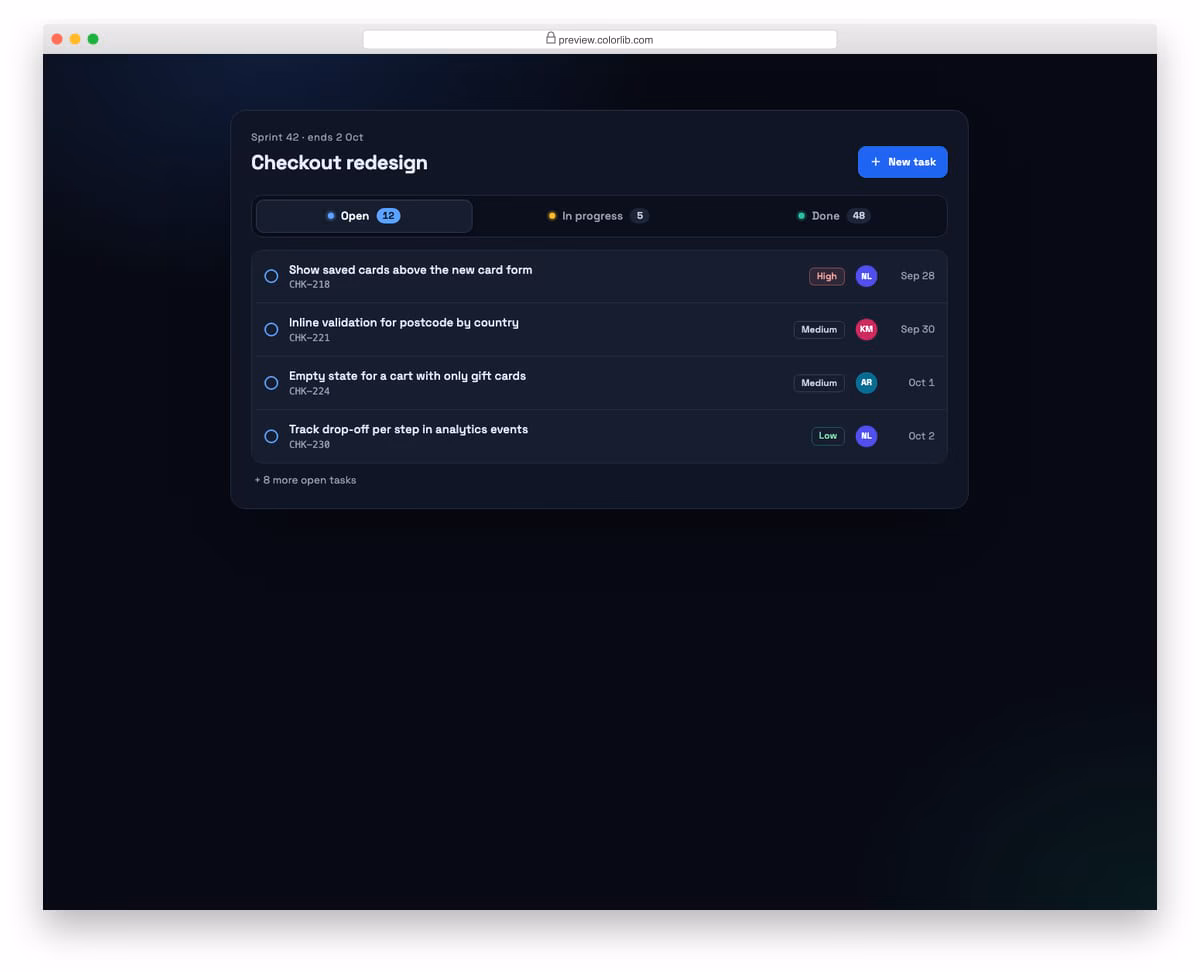Screen dimensions: 1200x972
Task: Click the task ID CHK-230
Action: (309, 445)
